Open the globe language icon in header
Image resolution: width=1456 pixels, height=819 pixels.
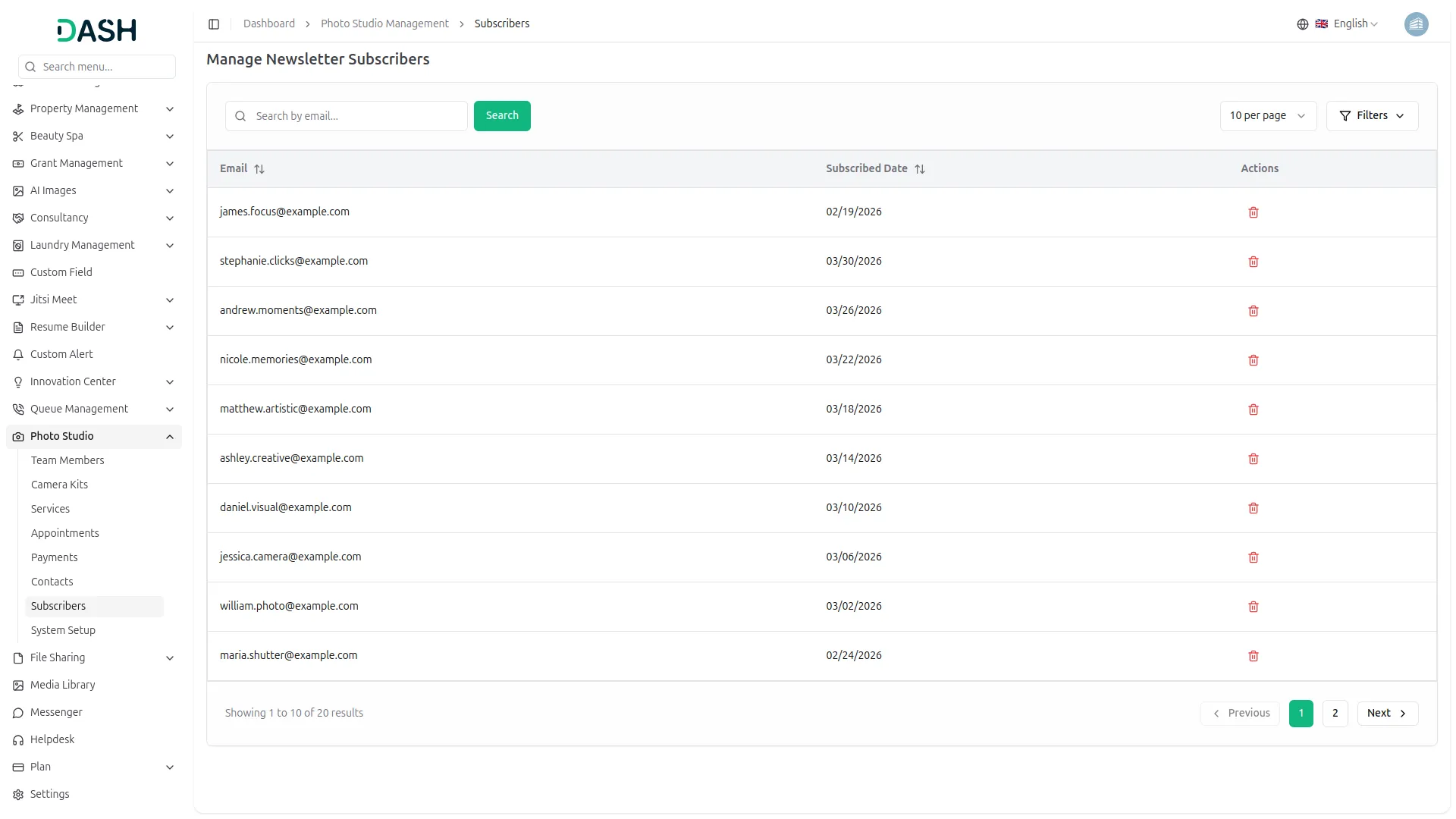coord(1303,24)
